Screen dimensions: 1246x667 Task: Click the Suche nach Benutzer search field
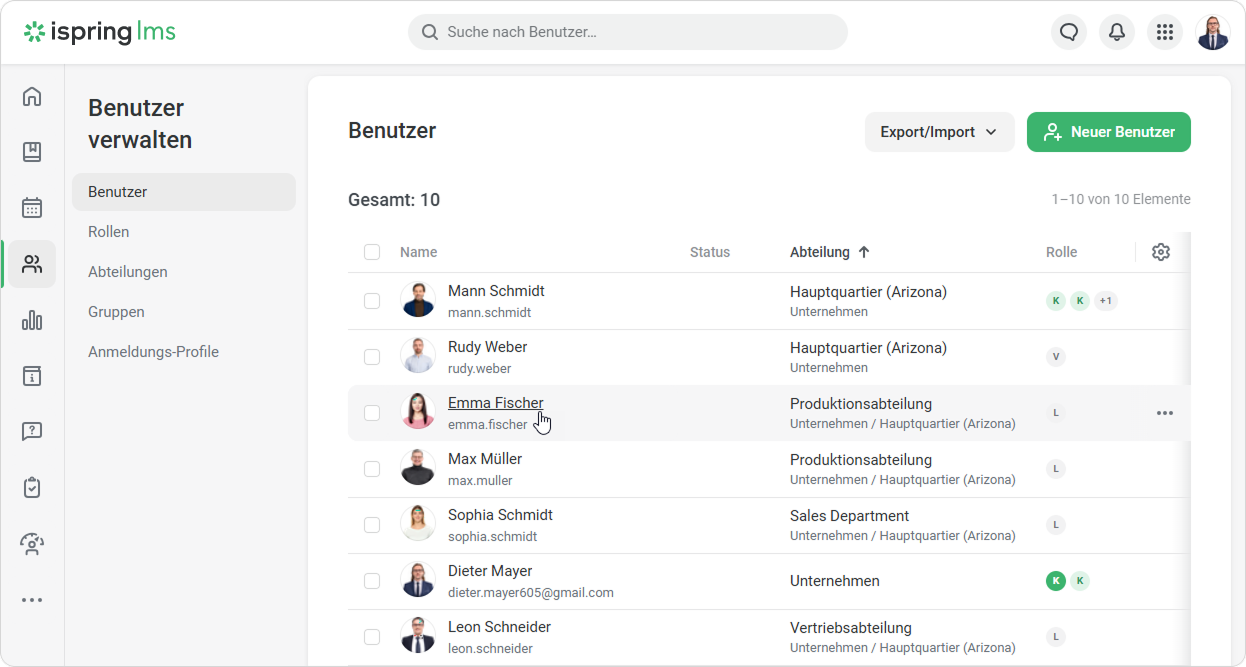click(628, 32)
